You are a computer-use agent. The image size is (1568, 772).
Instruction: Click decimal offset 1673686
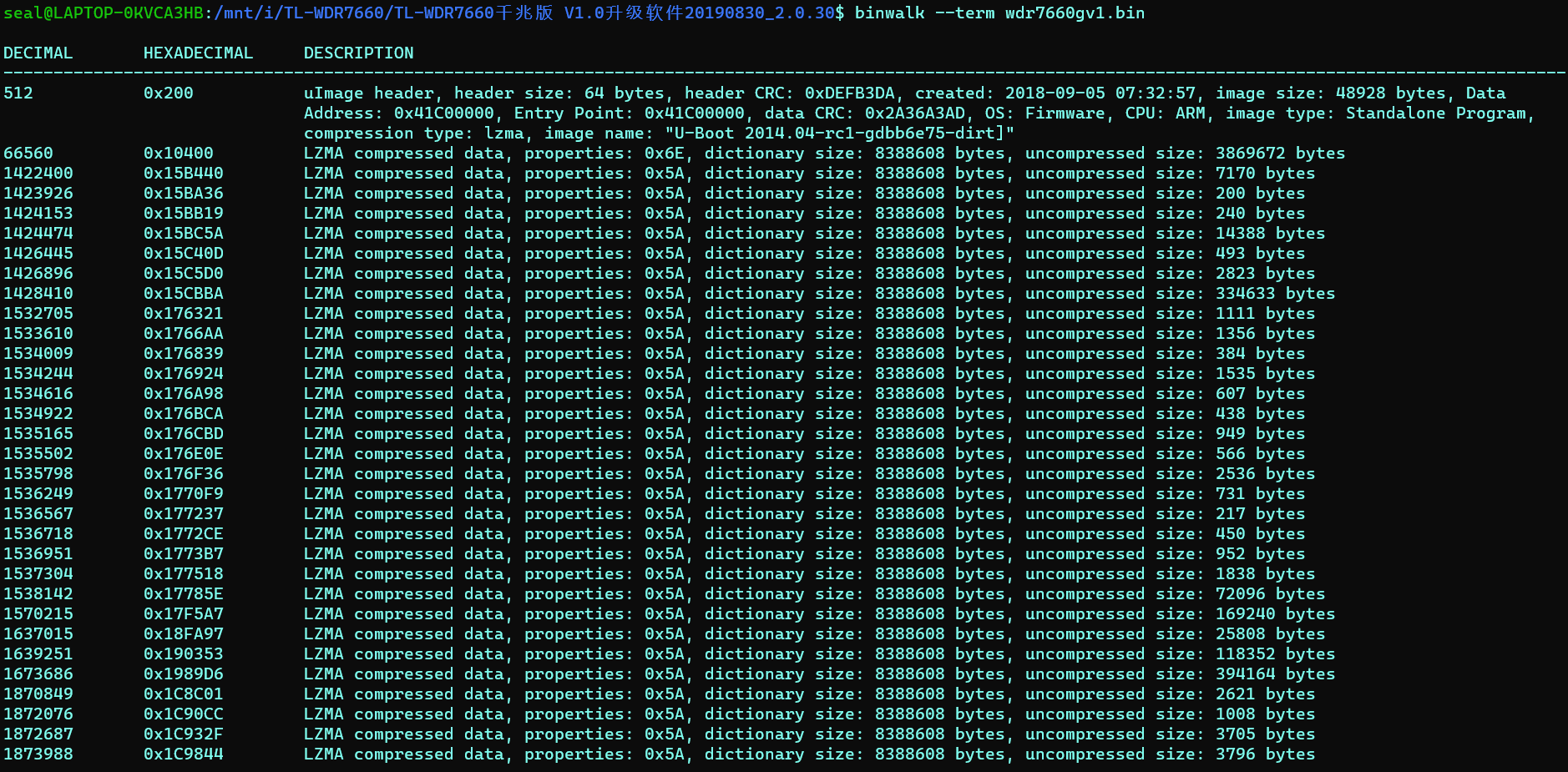click(38, 674)
